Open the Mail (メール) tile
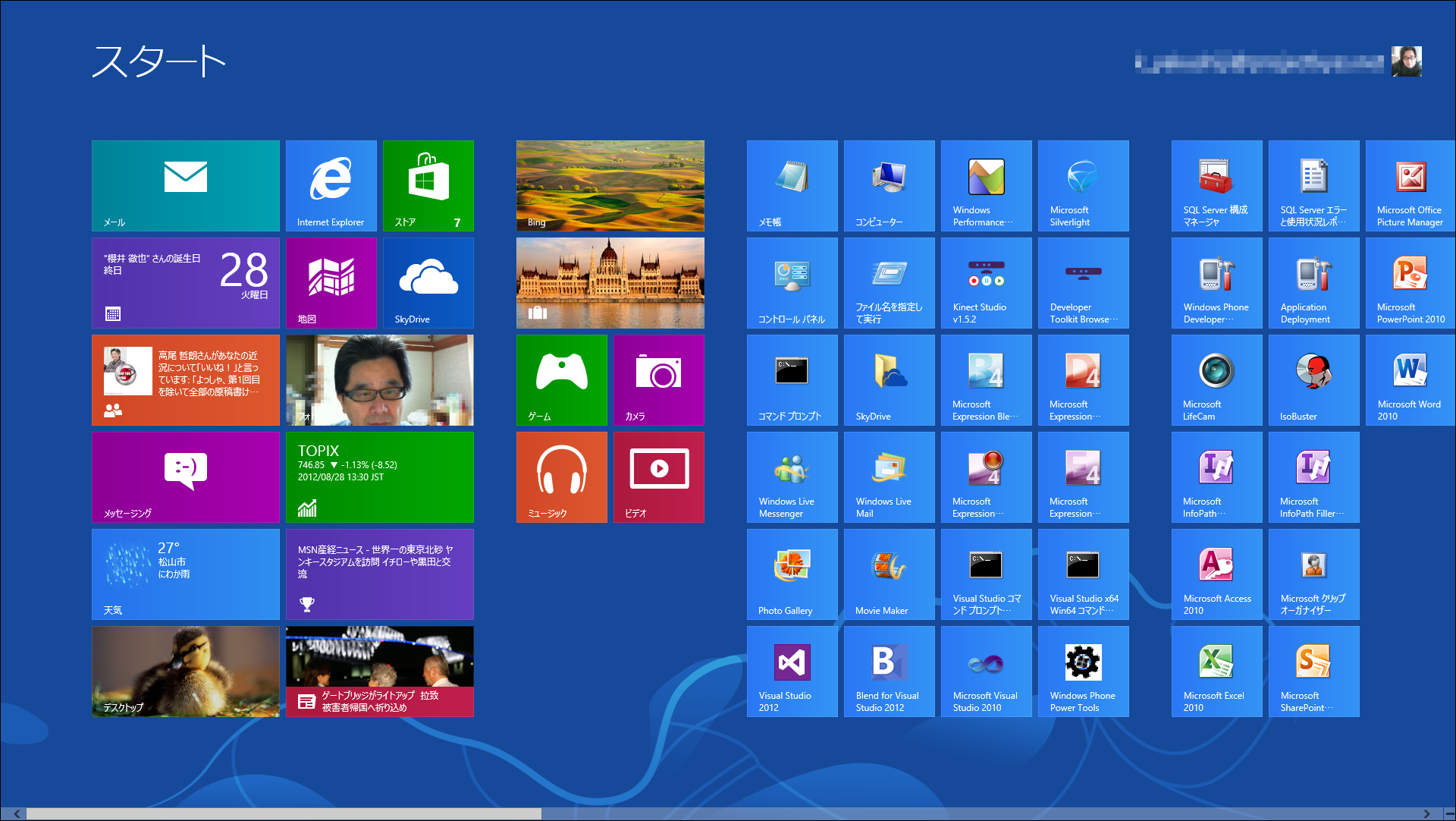Viewport: 1456px width, 821px height. coord(186,186)
